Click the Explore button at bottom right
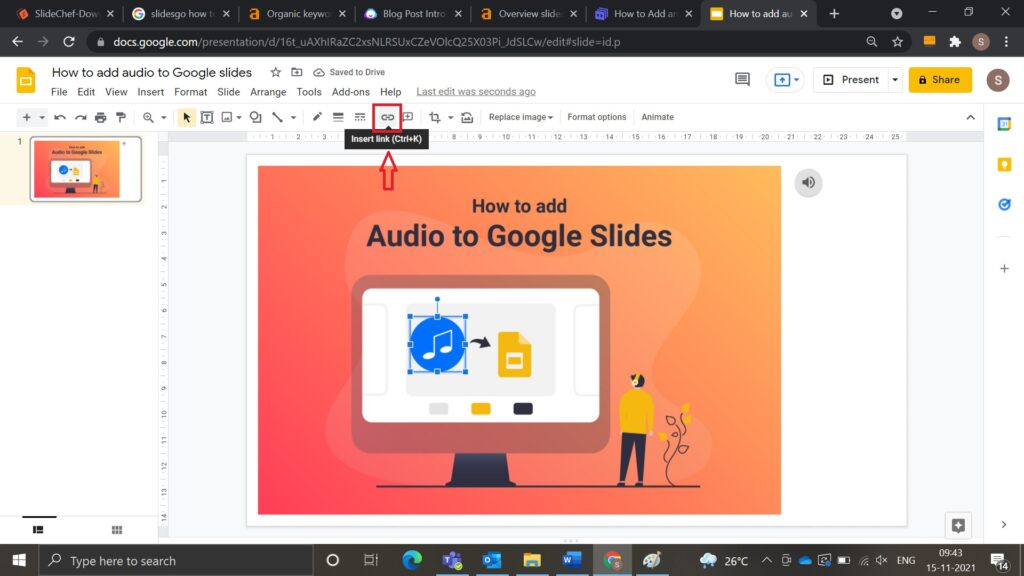Viewport: 1024px width, 576px height. [x=957, y=526]
